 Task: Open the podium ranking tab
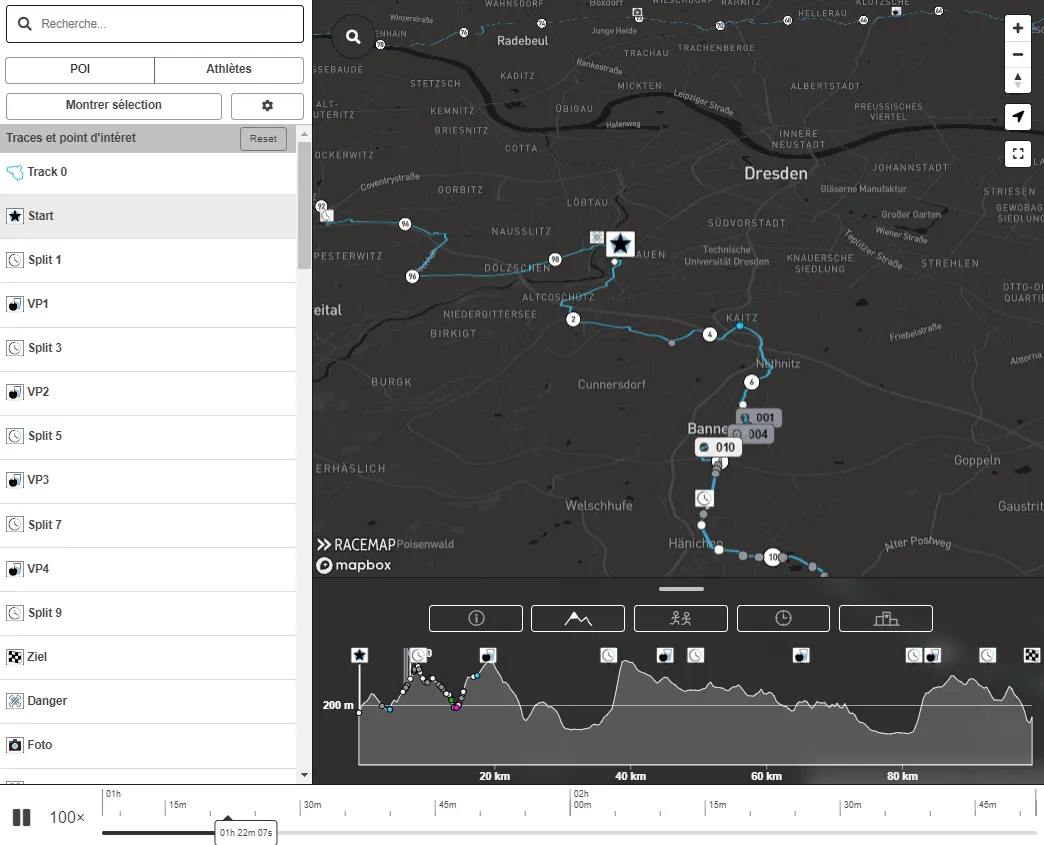pos(886,618)
